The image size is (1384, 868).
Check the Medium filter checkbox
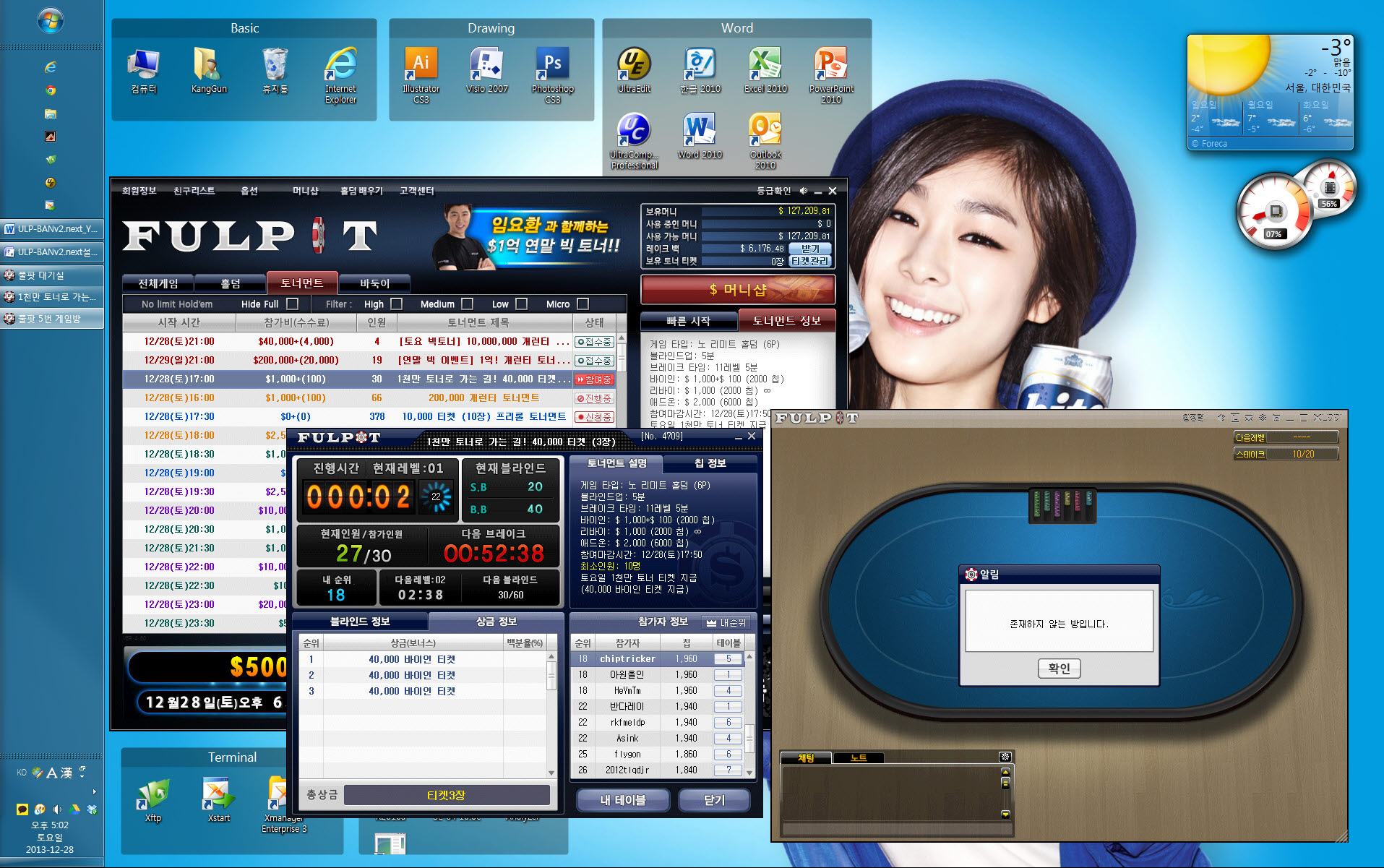(467, 304)
